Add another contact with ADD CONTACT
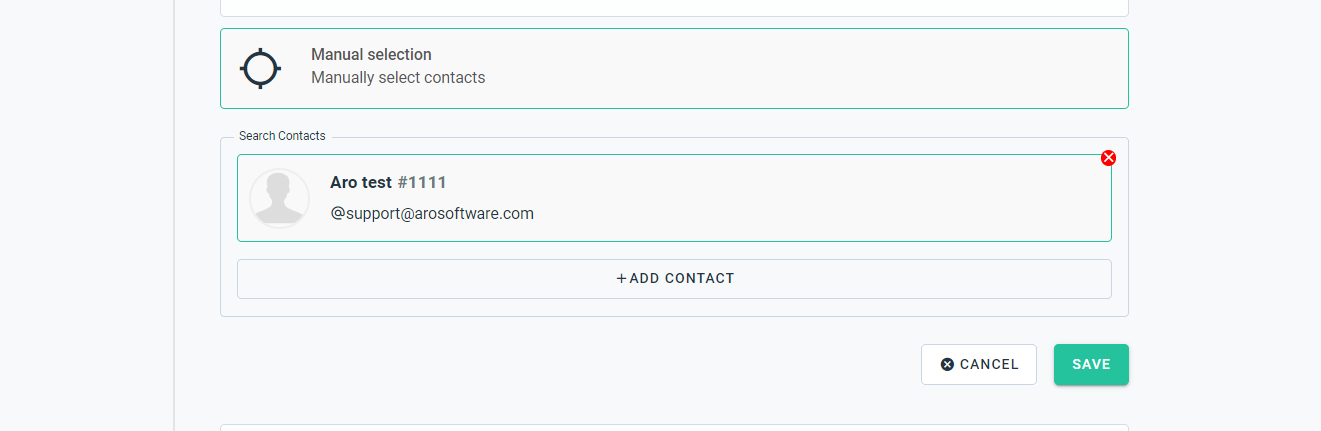 pos(674,279)
